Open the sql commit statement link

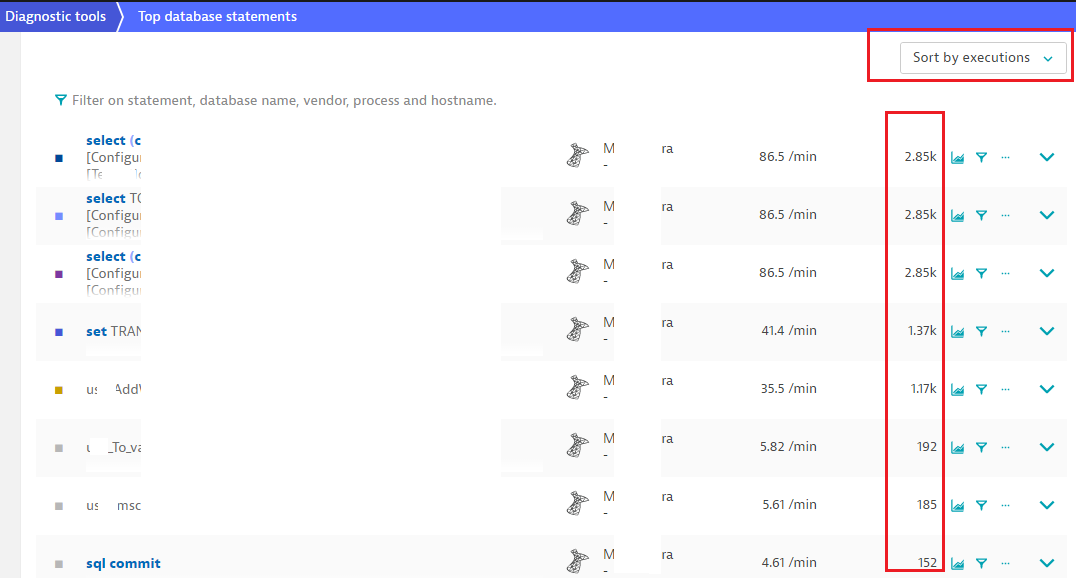(123, 563)
